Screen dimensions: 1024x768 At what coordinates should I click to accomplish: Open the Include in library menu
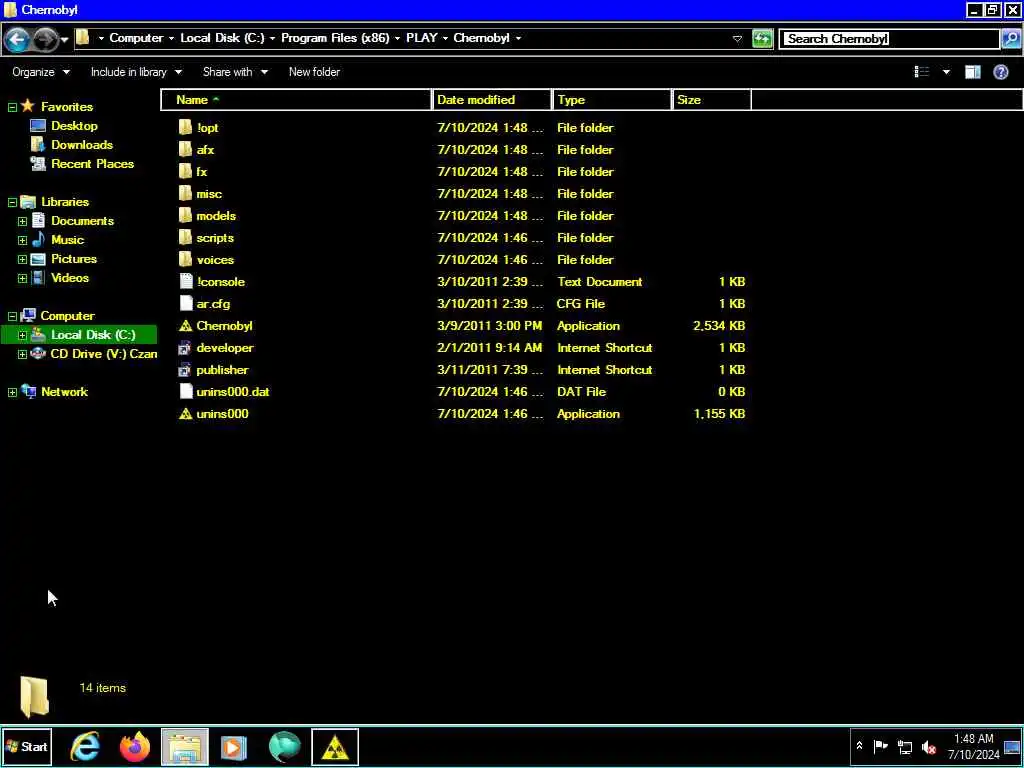(136, 72)
